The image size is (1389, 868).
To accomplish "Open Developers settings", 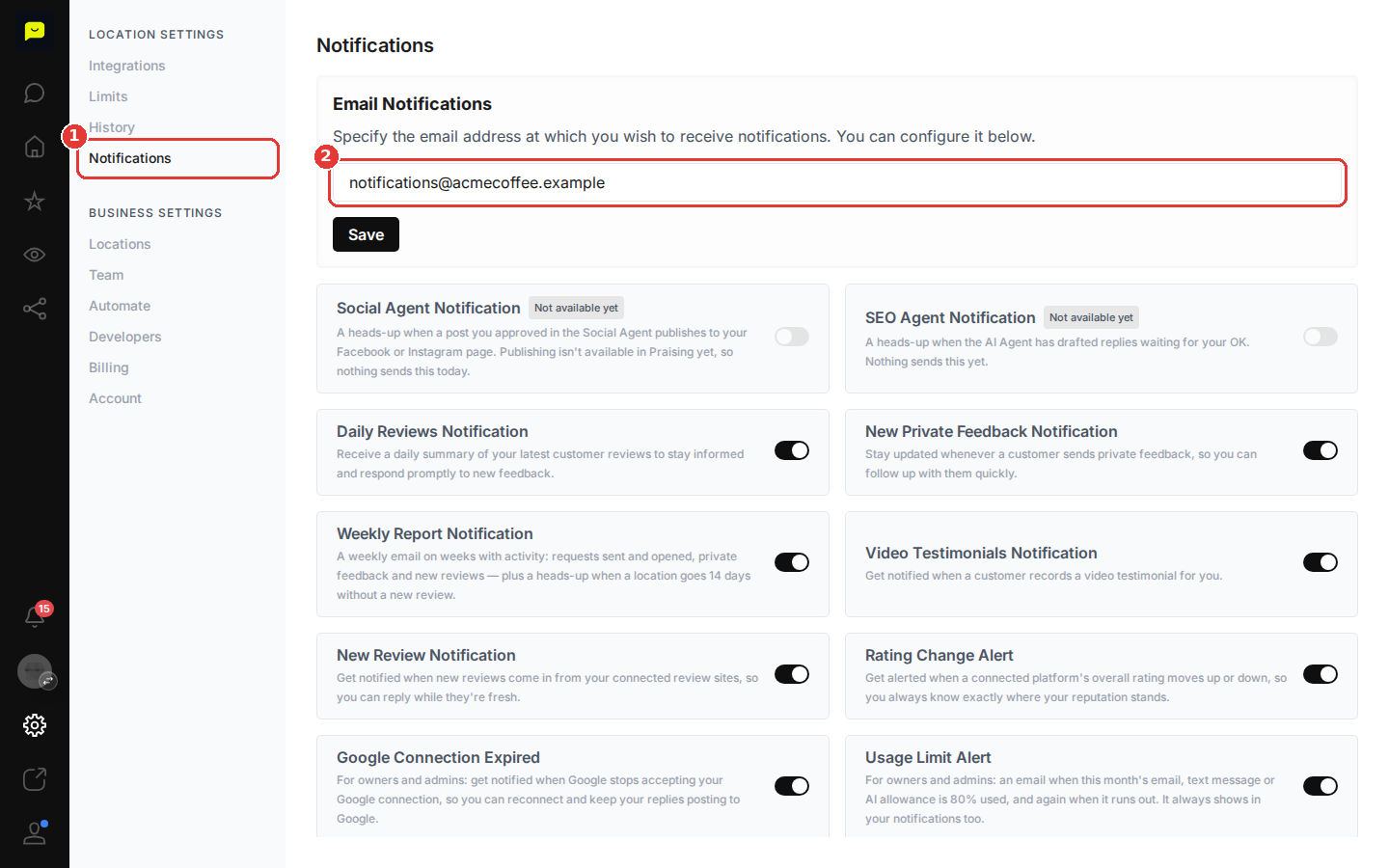I will [x=125, y=337].
